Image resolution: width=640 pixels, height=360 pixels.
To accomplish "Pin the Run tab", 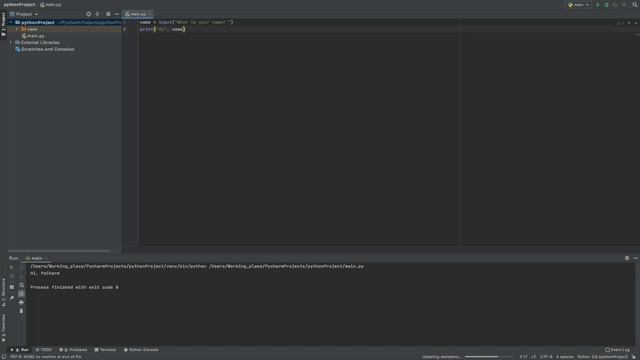I will pyautogui.click(x=11, y=298).
